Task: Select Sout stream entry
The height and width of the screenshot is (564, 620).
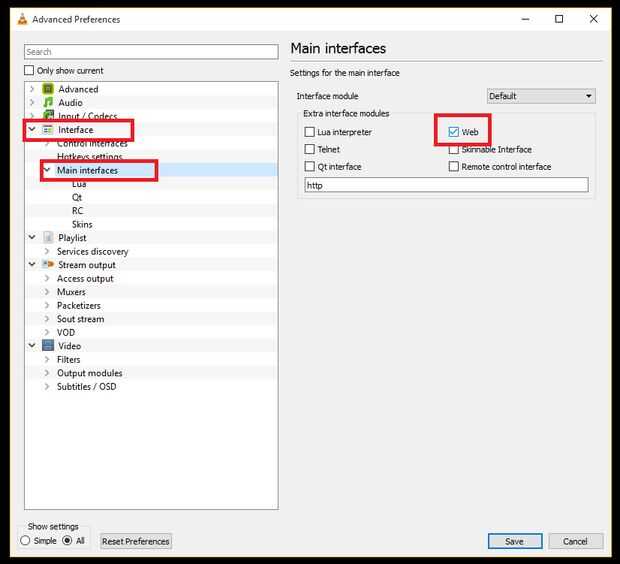Action: click(x=81, y=319)
